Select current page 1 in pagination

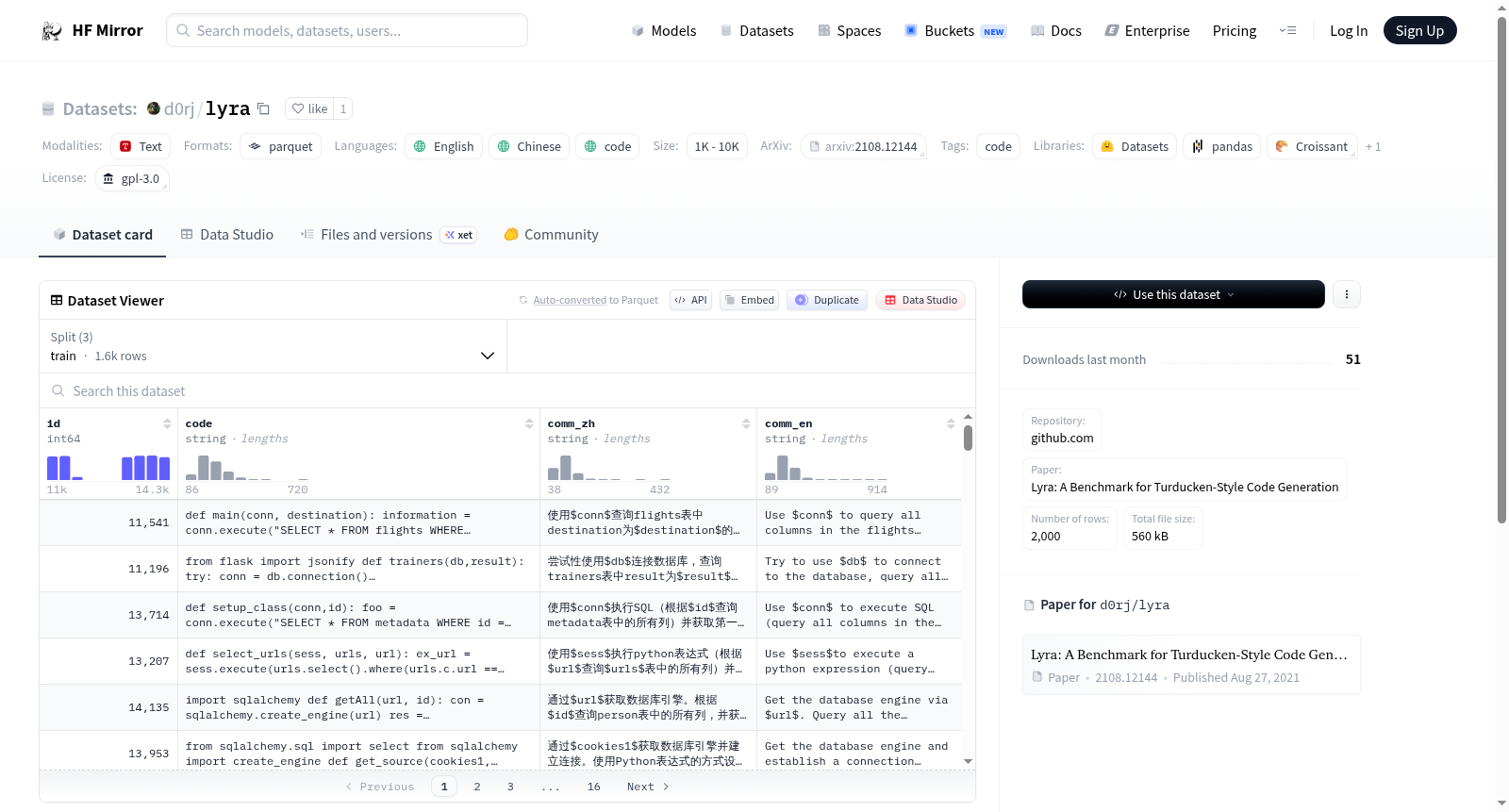pos(444,787)
